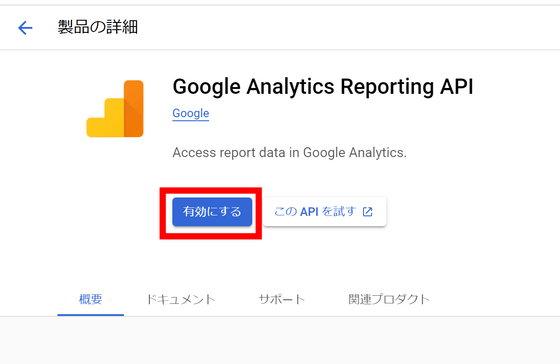The image size is (560, 364).
Task: Click the red highlight border around 有効にする
Action: coord(211,190)
